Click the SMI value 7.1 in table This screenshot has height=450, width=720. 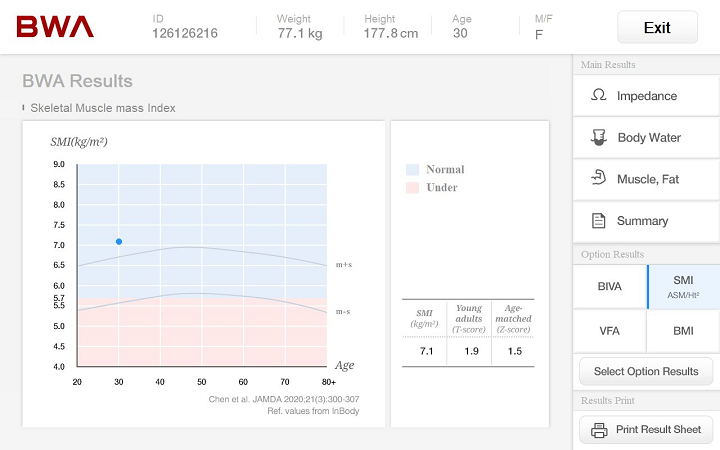pos(425,351)
